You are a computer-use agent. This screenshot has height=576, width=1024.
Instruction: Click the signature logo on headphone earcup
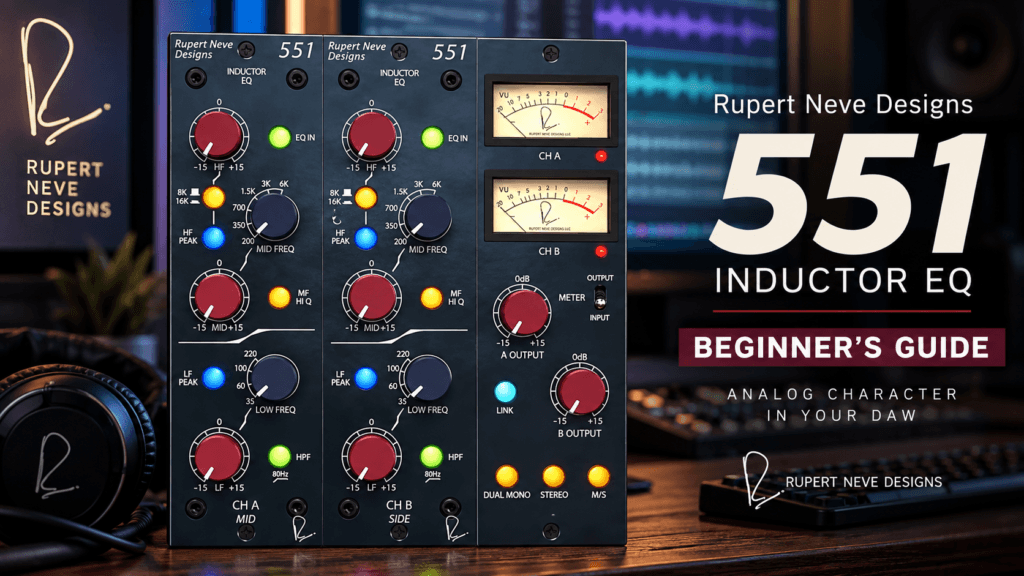click(x=56, y=466)
